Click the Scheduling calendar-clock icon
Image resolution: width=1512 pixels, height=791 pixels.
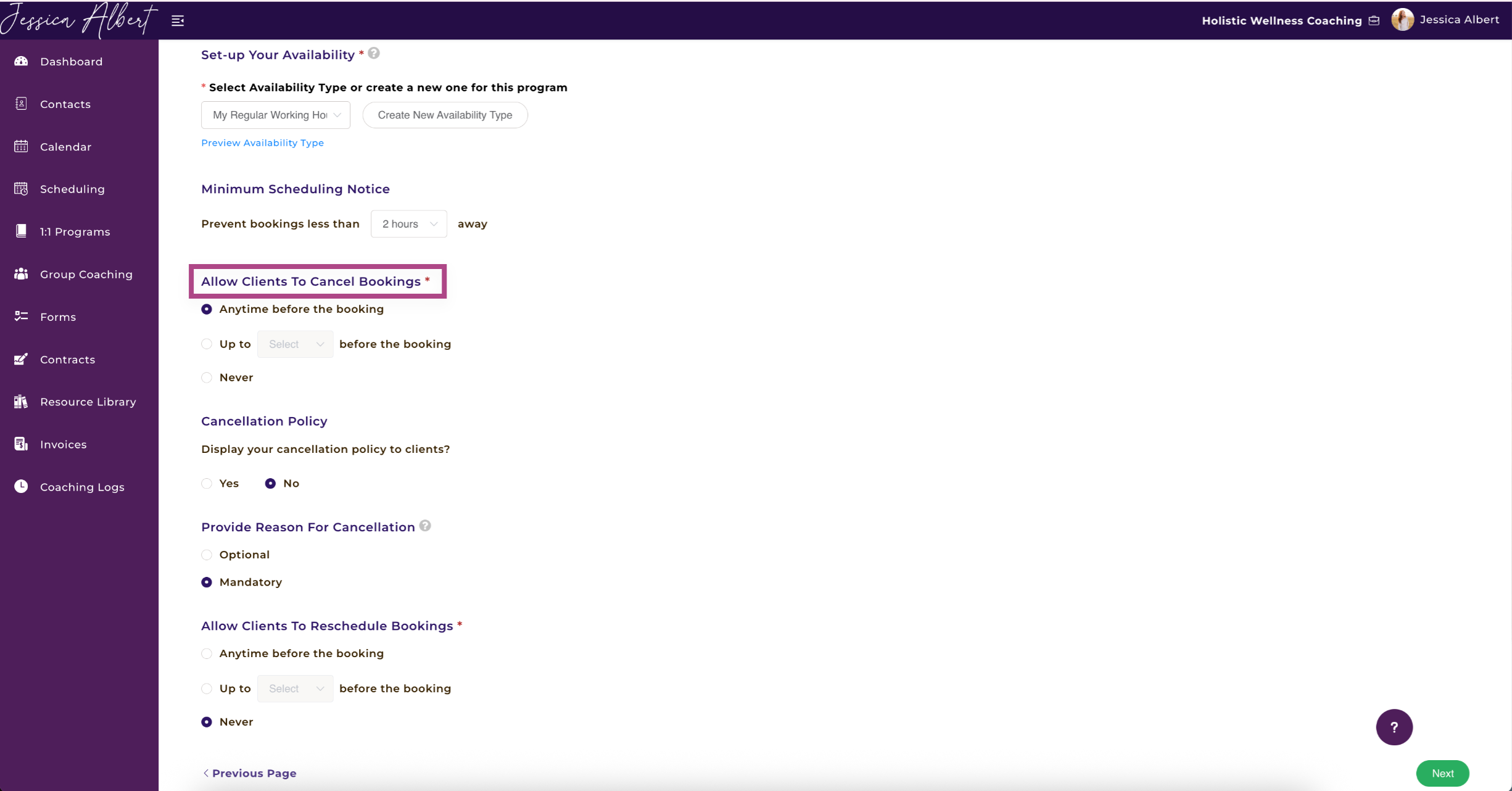point(21,189)
